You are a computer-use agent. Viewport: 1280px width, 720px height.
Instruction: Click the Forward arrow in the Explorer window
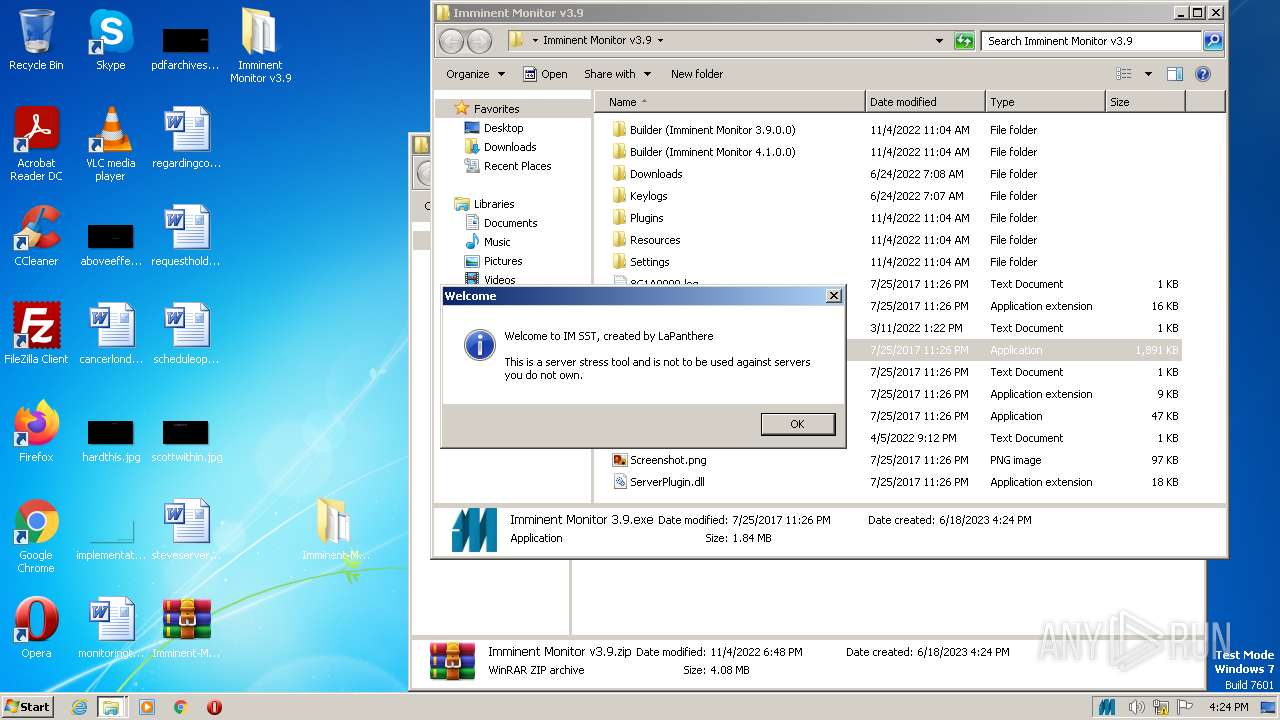pyautogui.click(x=480, y=41)
